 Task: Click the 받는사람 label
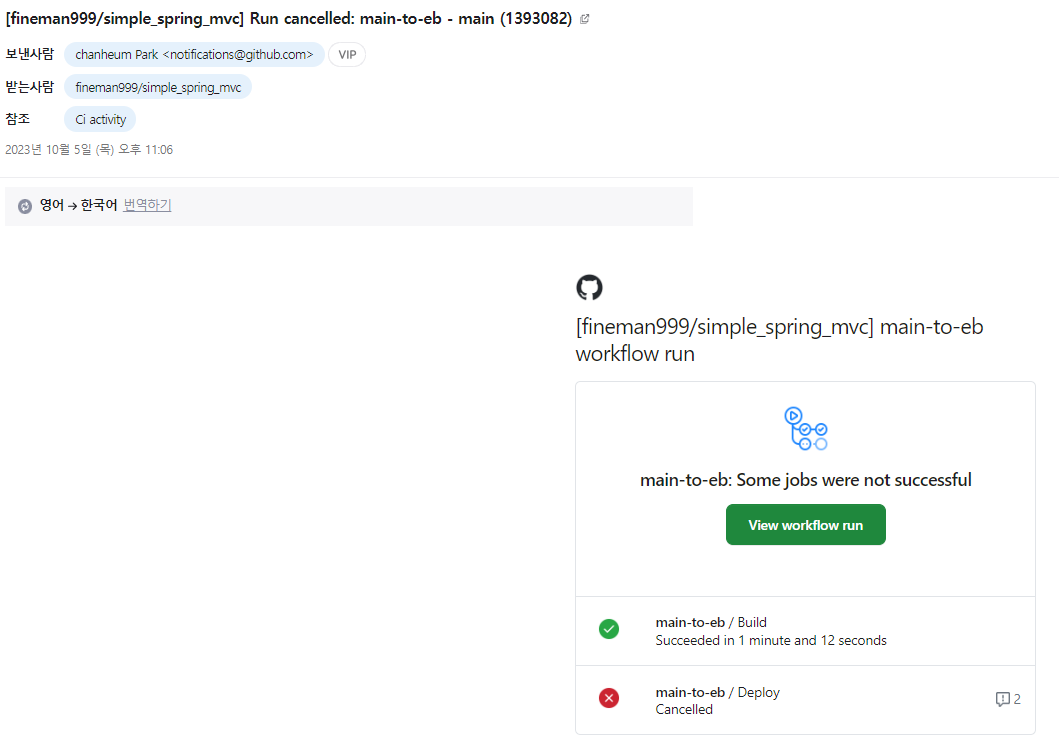[29, 86]
